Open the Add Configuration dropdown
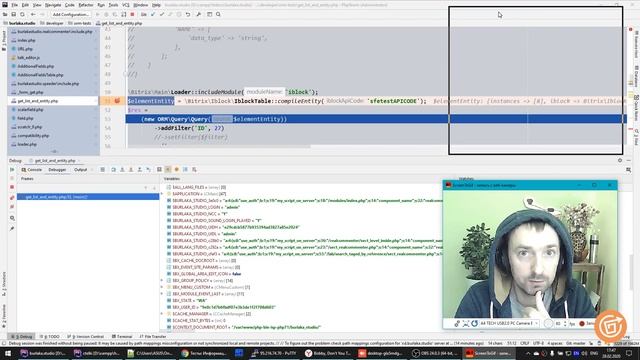The image size is (640, 360). [70, 14]
